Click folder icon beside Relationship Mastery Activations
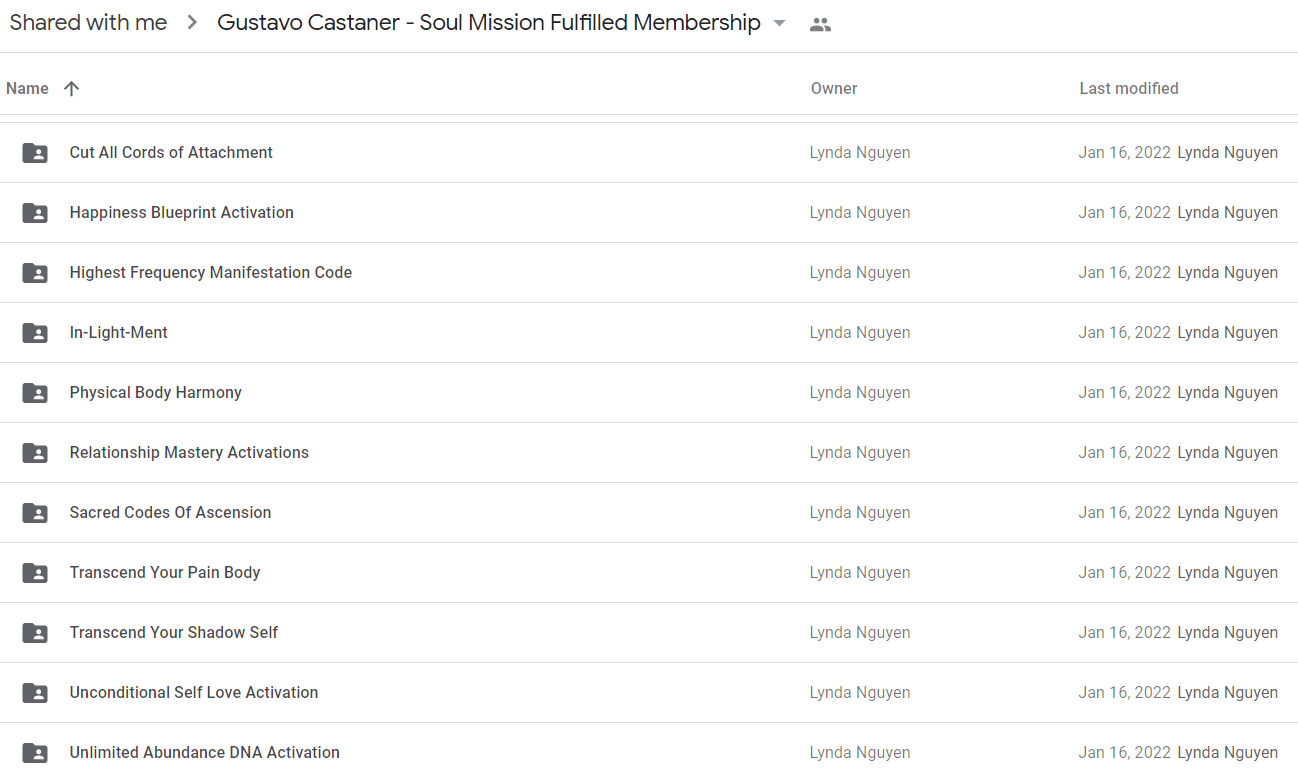Image resolution: width=1298 pixels, height=782 pixels. 35,453
